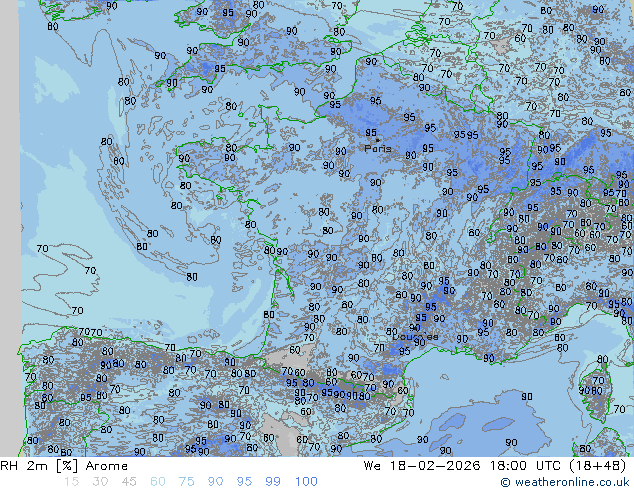Click the '(18+48)' forecast run offset
Screen dimensions: 634x490
pos(596,466)
